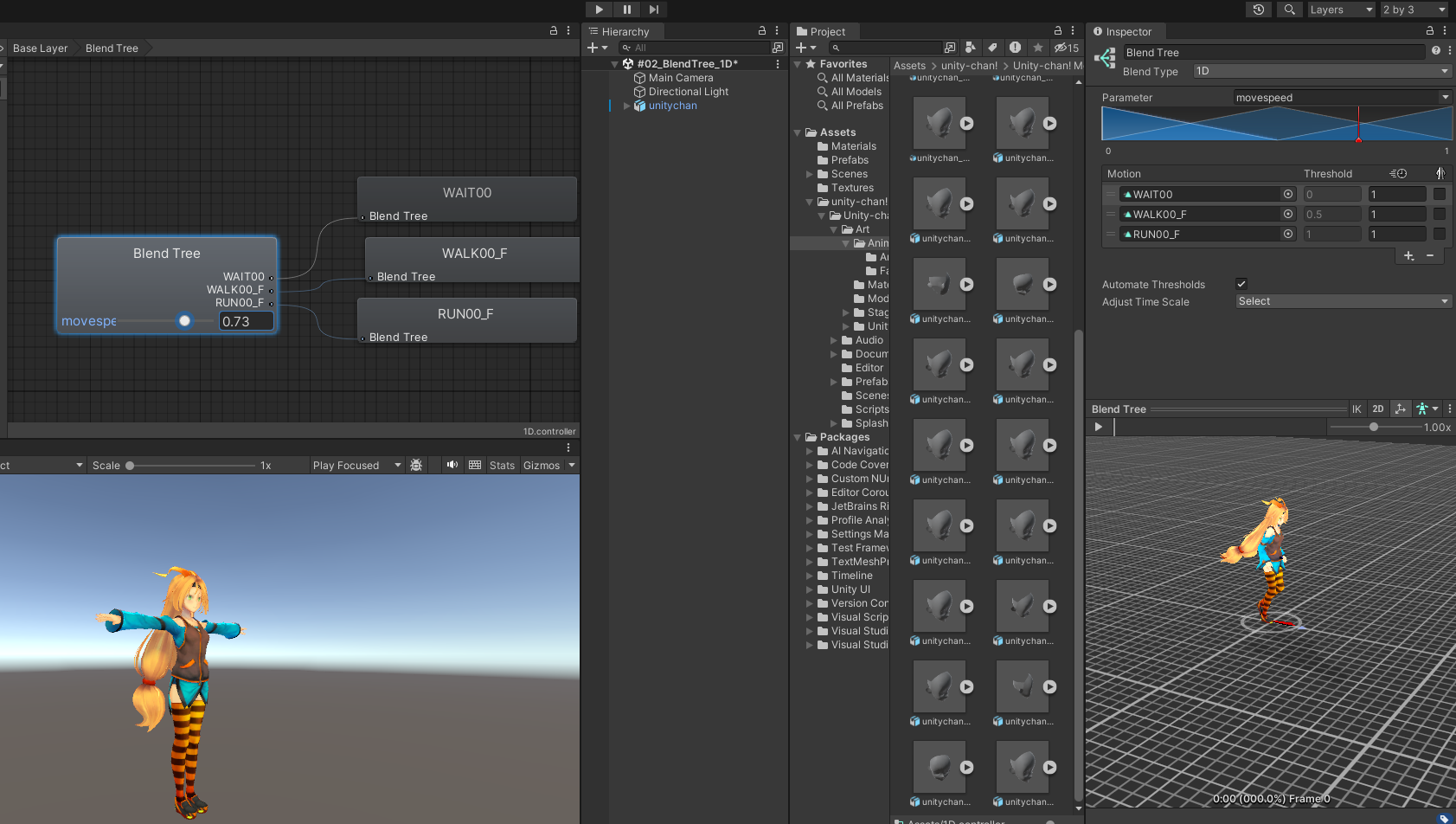This screenshot has width=1456, height=824.
Task: Open the 2 by 3 layout dropdown
Action: coord(1414,10)
